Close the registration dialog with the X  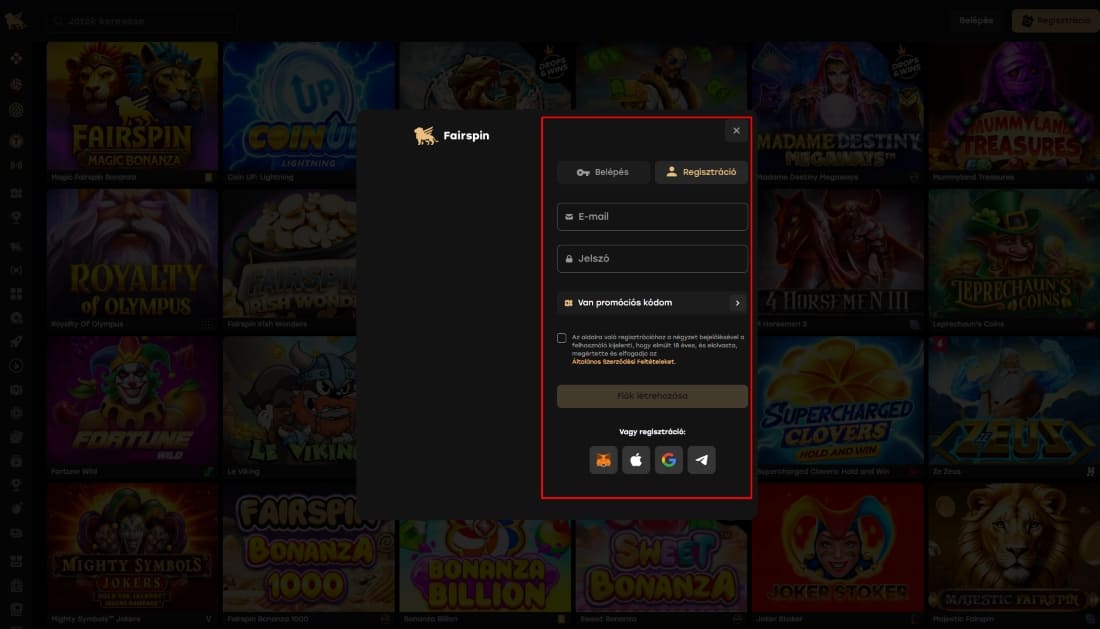coord(736,130)
